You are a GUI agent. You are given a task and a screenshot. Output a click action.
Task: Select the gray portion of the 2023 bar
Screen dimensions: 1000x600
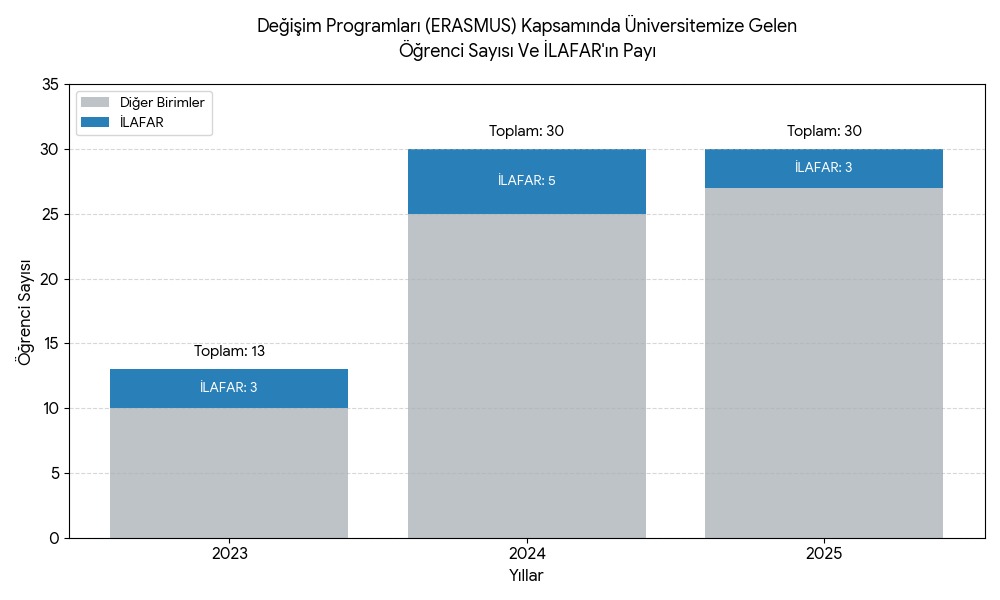[x=228, y=472]
